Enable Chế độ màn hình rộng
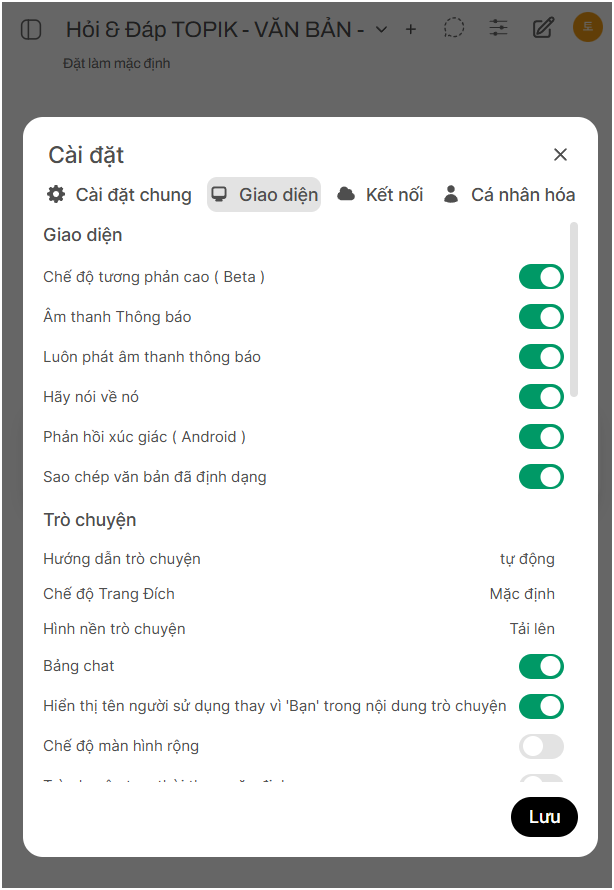This screenshot has width=614, height=890. (x=541, y=746)
